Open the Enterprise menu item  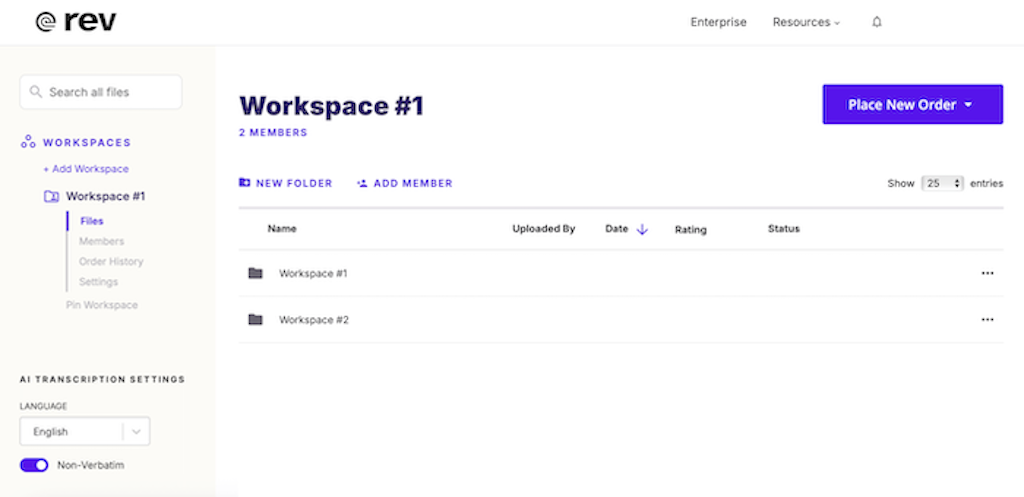(718, 22)
